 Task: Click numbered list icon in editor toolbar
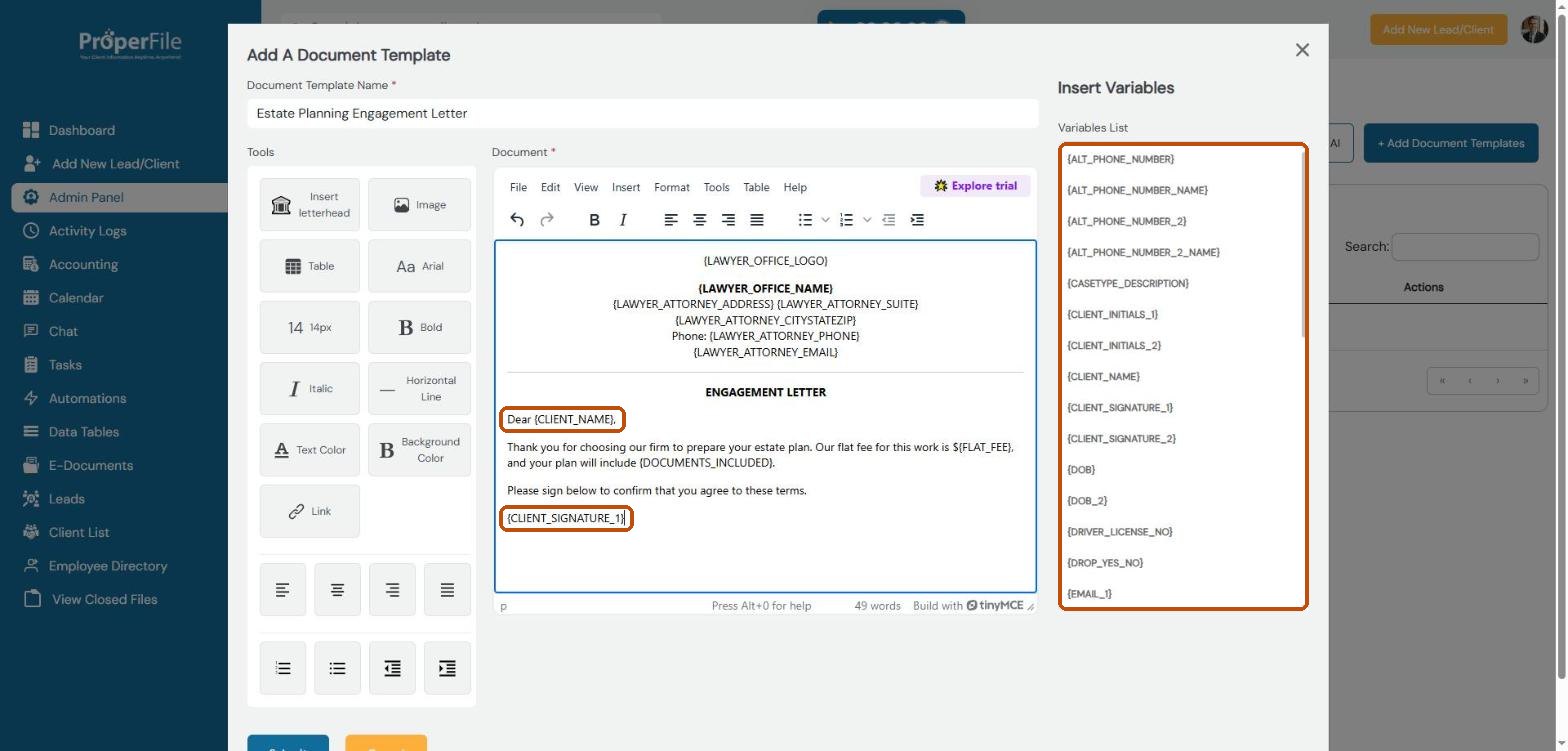847,220
